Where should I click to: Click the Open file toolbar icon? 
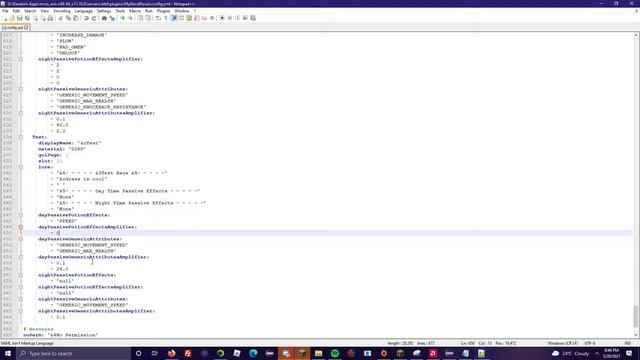pos(12,18)
